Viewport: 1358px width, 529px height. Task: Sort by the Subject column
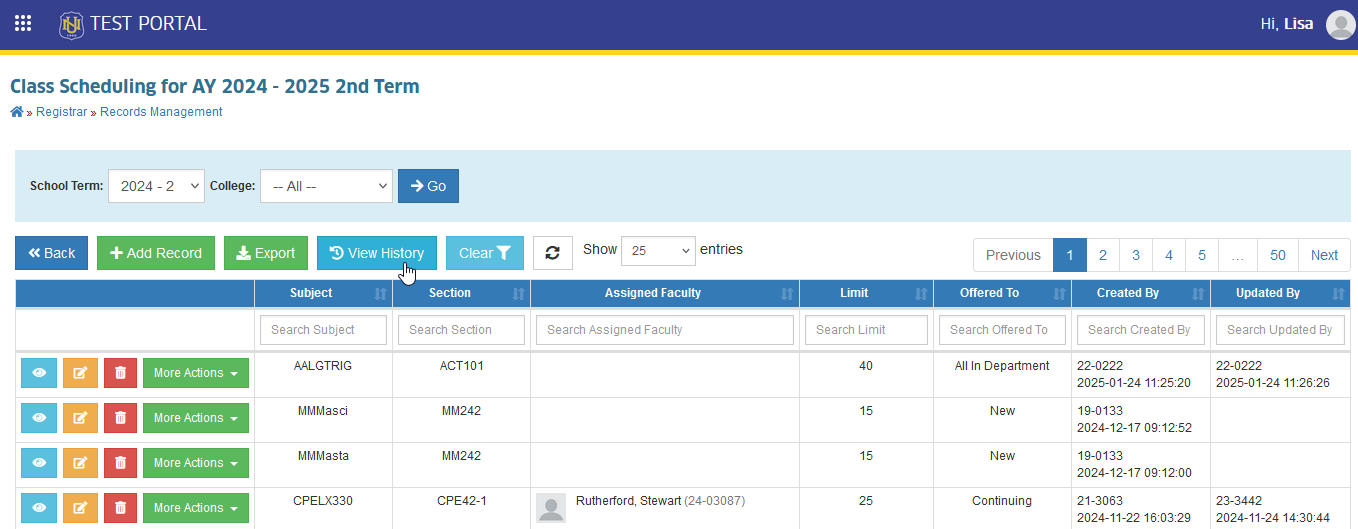(x=323, y=293)
